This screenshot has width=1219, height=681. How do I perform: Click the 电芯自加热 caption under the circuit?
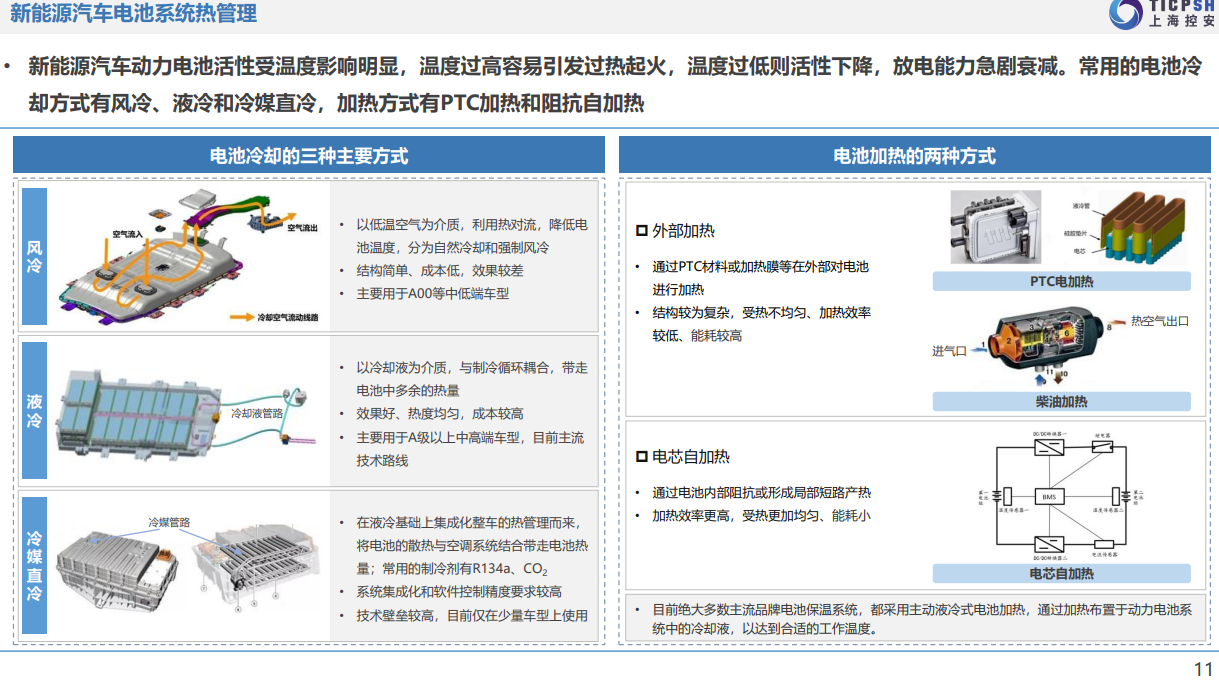pos(1061,574)
